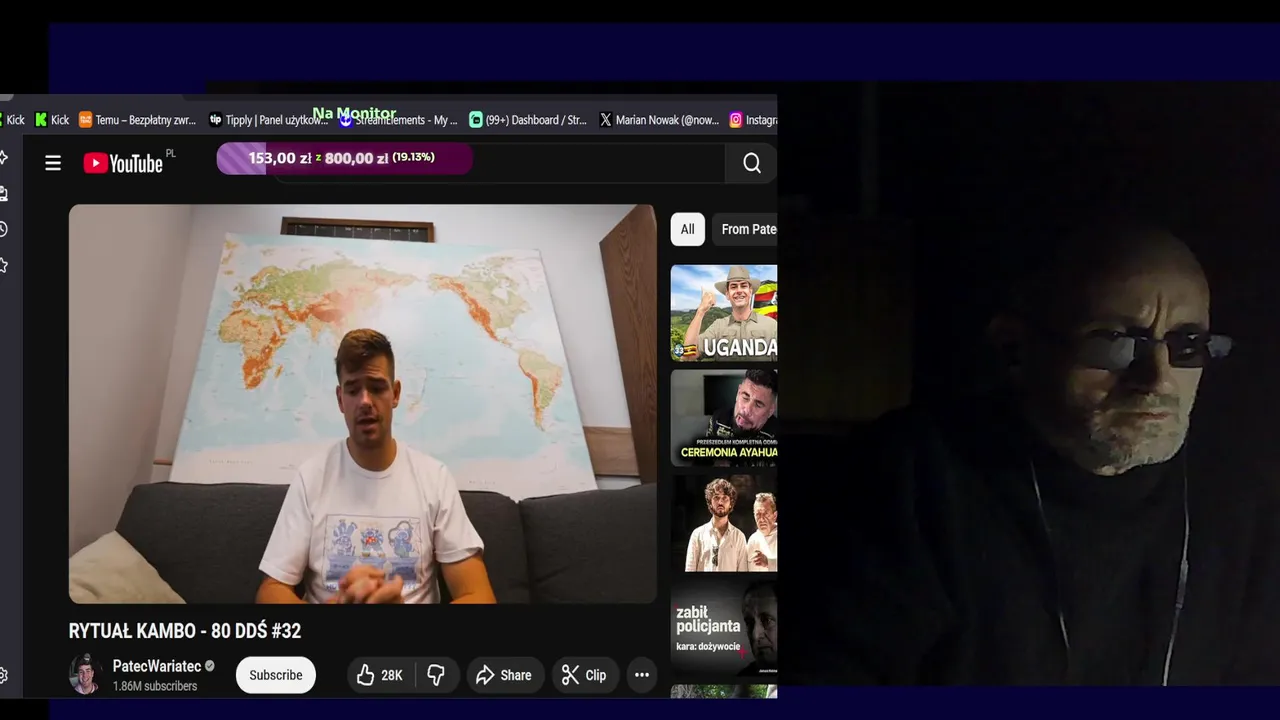The width and height of the screenshot is (1280, 720).
Task: Open the Dashboard bookmark
Action: pos(528,120)
